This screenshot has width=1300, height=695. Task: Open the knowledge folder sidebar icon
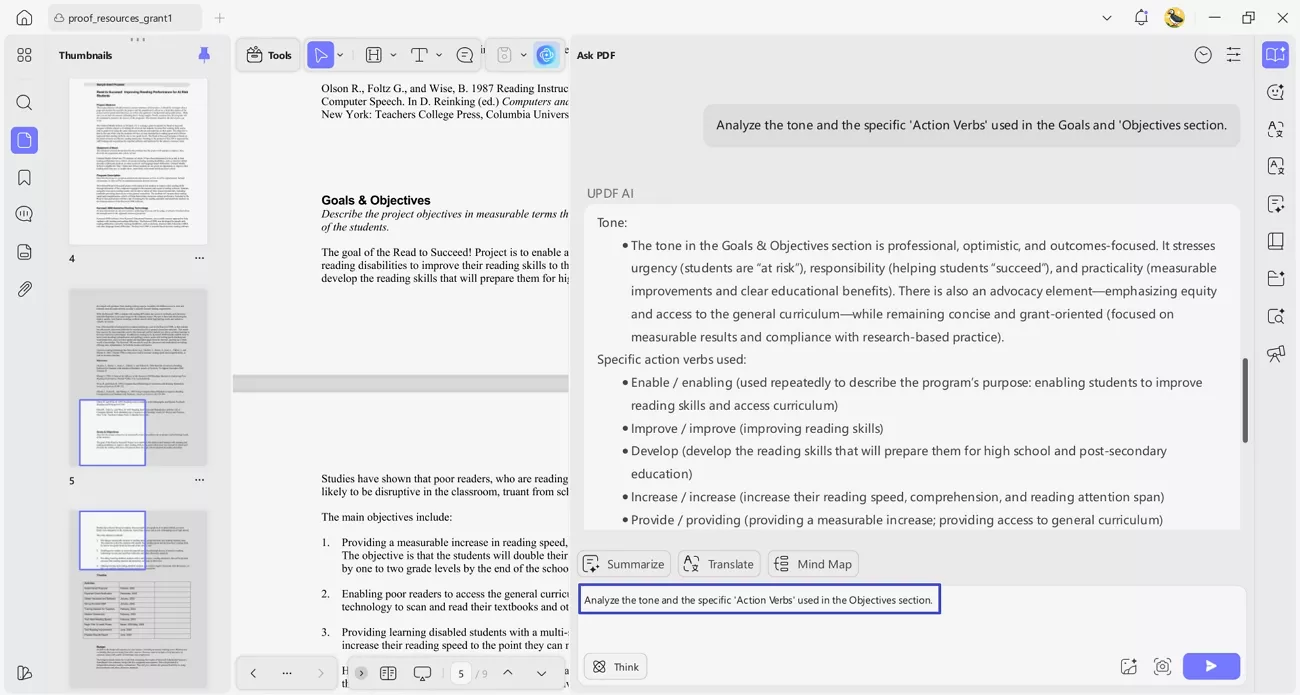[x=1275, y=278]
